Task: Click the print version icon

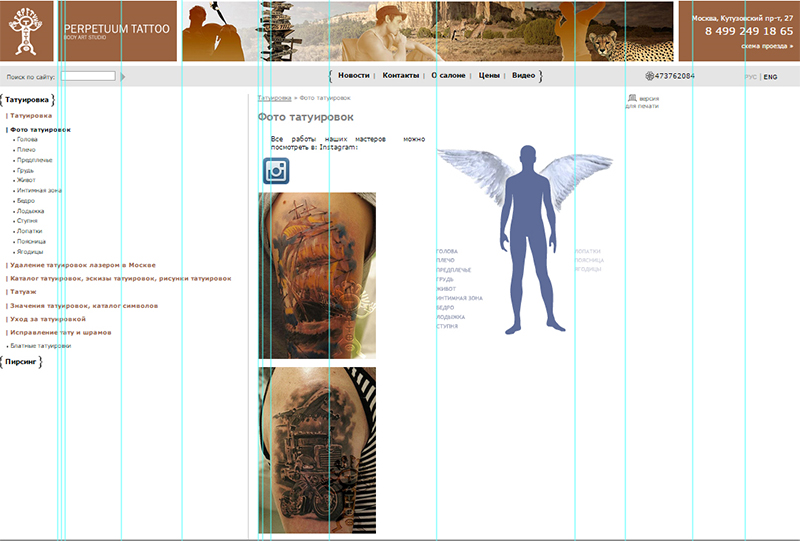Action: [632, 99]
